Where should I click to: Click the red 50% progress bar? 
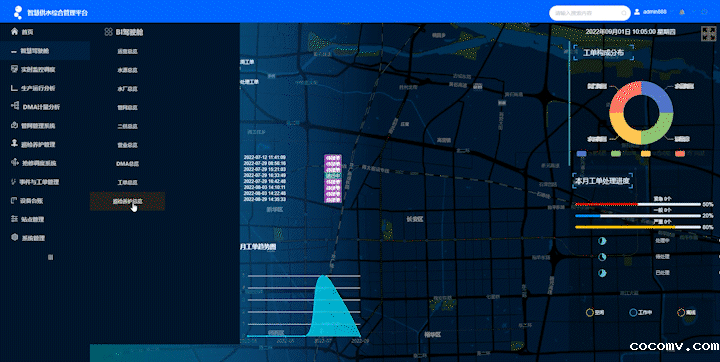click(x=638, y=204)
